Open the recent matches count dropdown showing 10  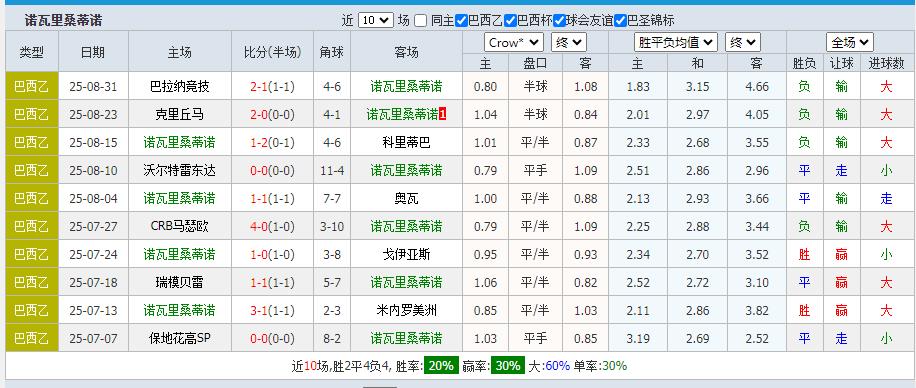point(376,20)
